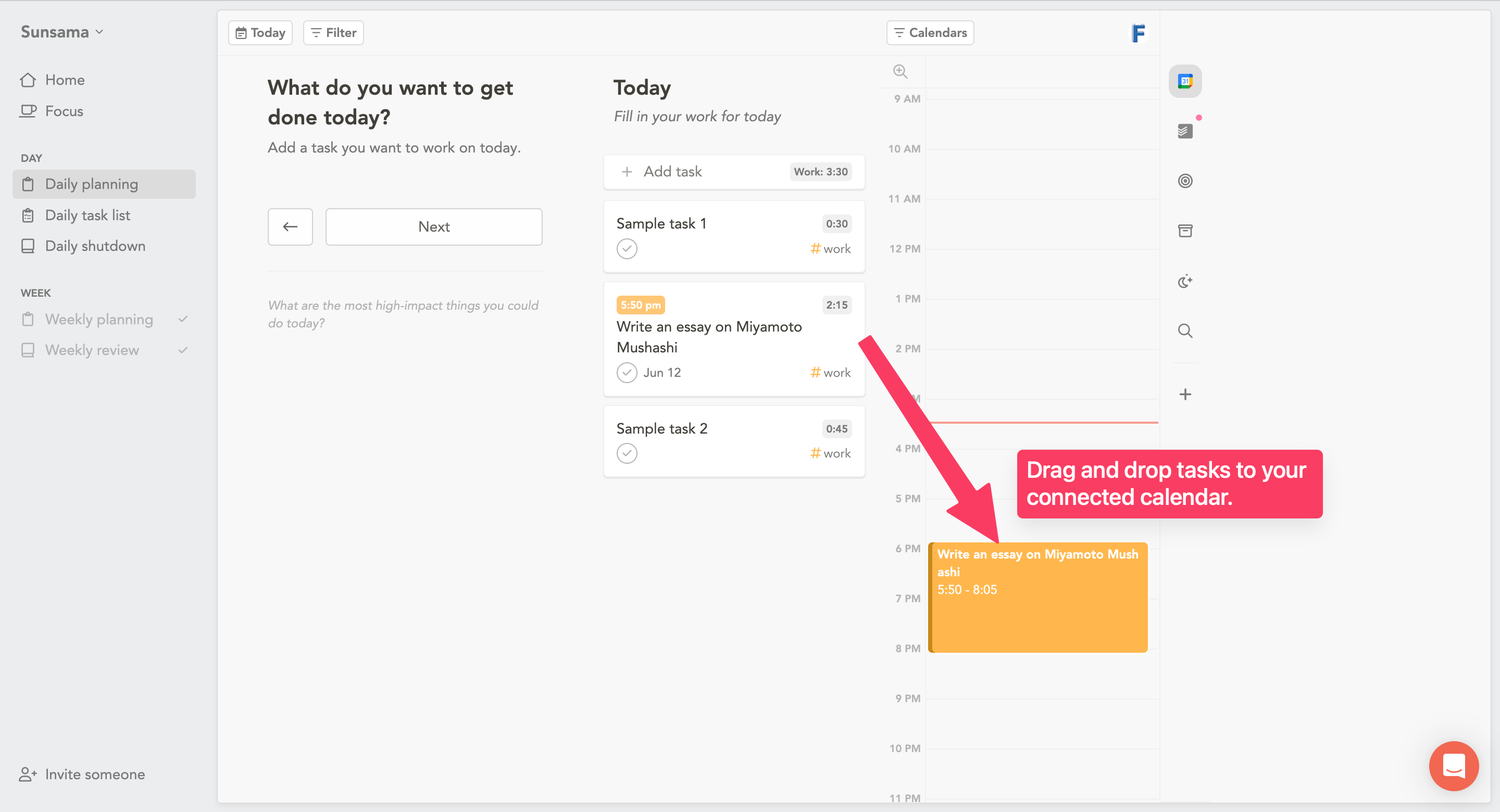Screen dimensions: 1500x812
Task: Click the 2:15 time estimate badge
Action: pos(837,305)
